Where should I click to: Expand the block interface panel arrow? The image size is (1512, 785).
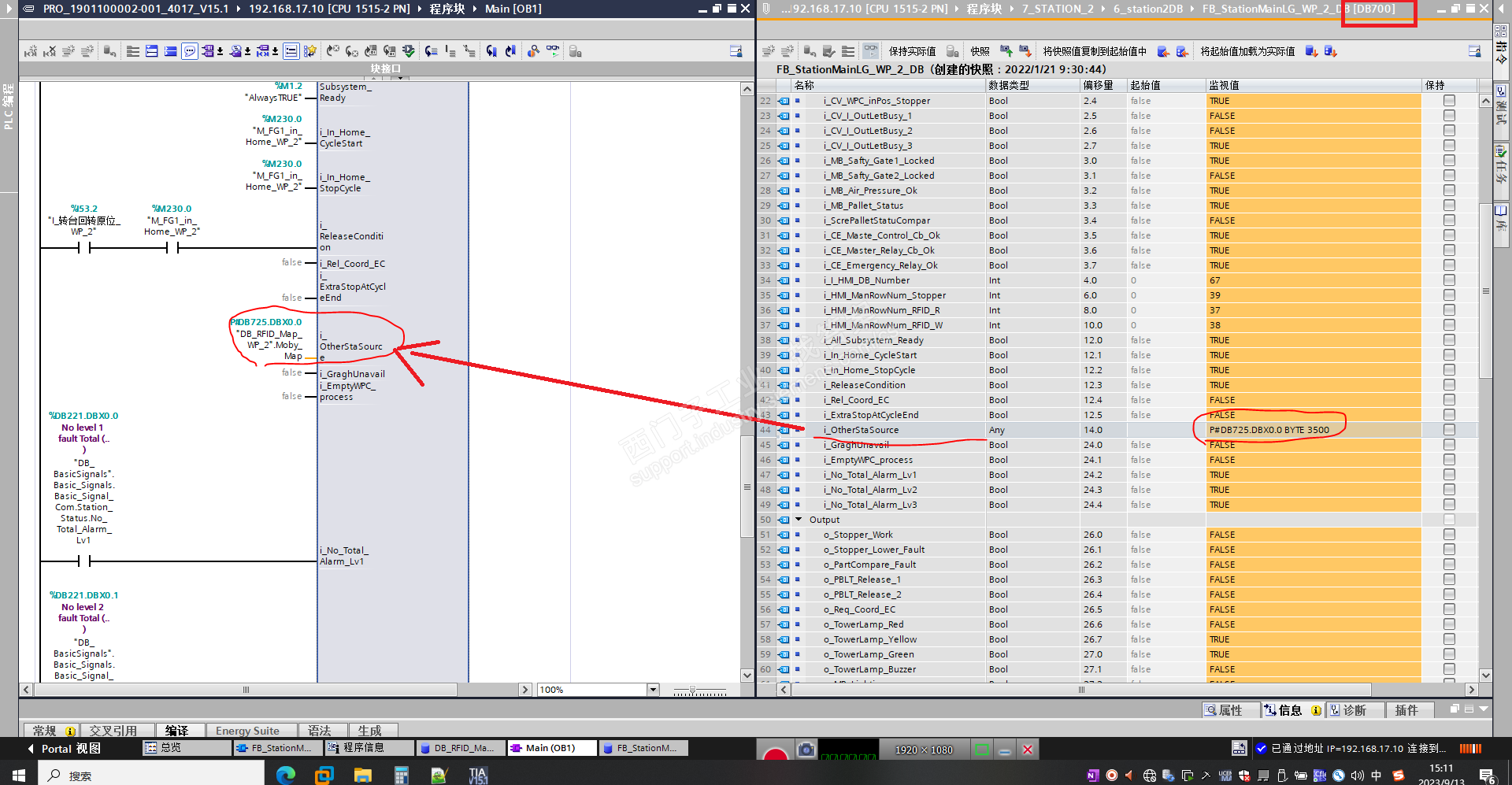400,78
